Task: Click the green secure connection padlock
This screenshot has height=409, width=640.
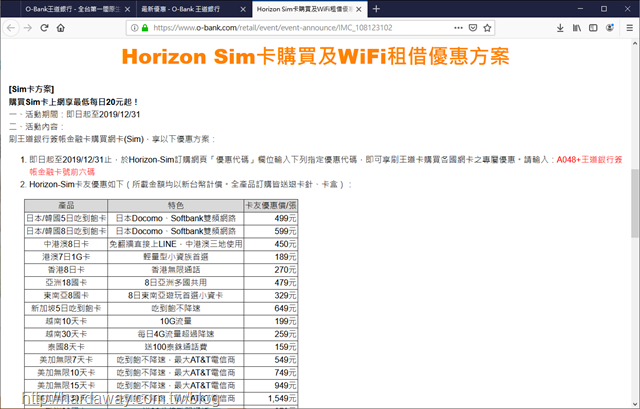Action: 144,28
